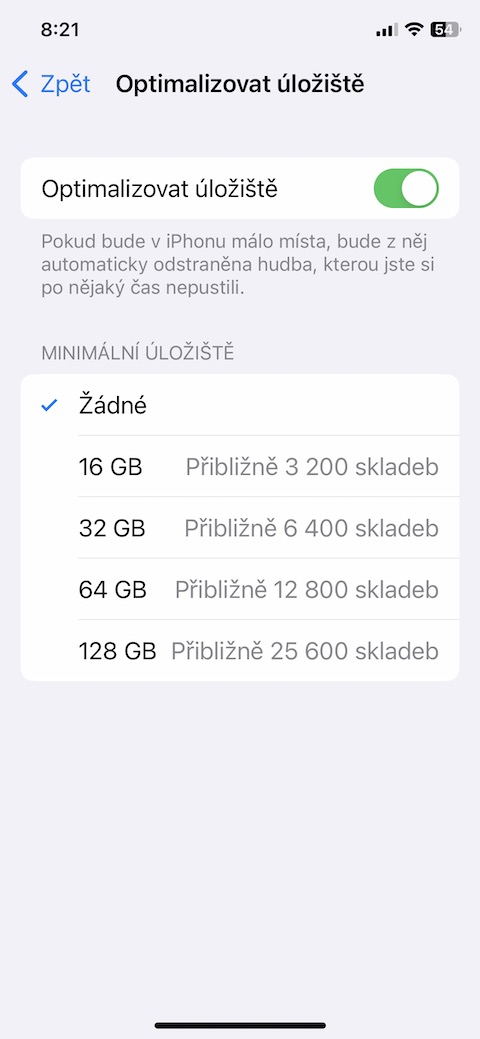This screenshot has height=1039, width=480.
Task: Tap the blue checkmark next to Žádné
Action: [x=49, y=405]
